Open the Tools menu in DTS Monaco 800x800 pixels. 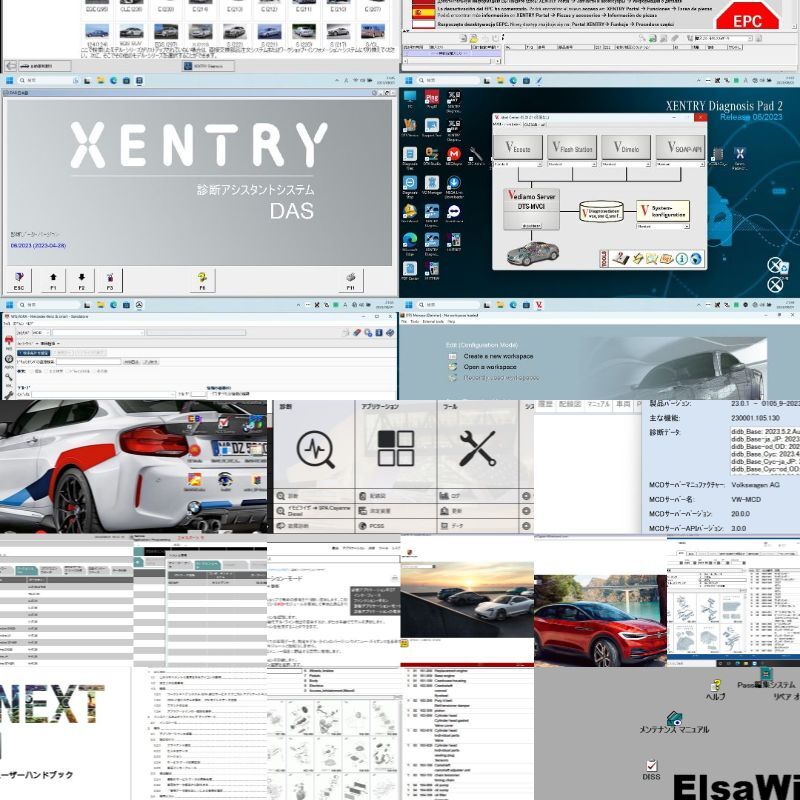(x=414, y=322)
